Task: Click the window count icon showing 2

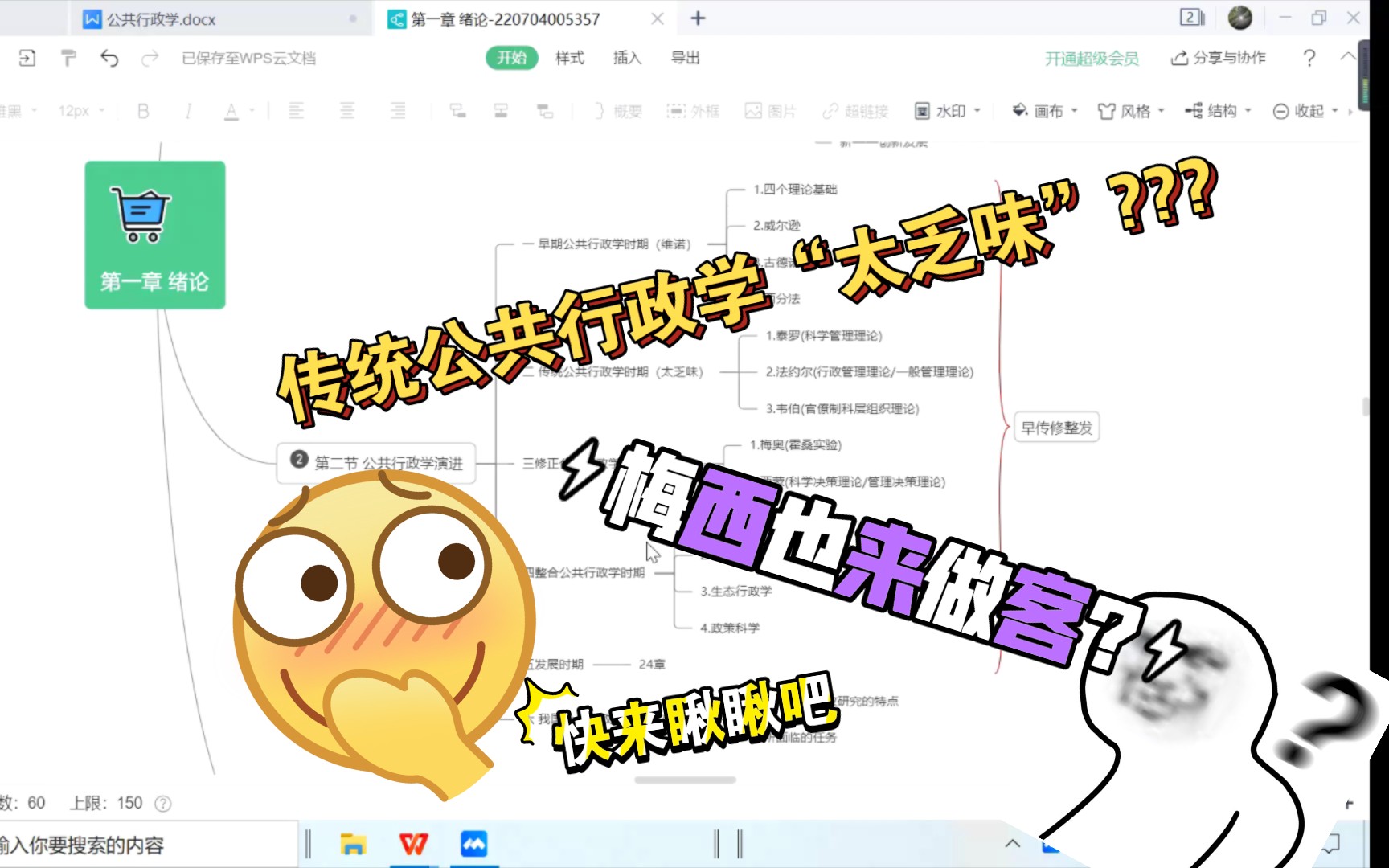Action: pos(1192,18)
